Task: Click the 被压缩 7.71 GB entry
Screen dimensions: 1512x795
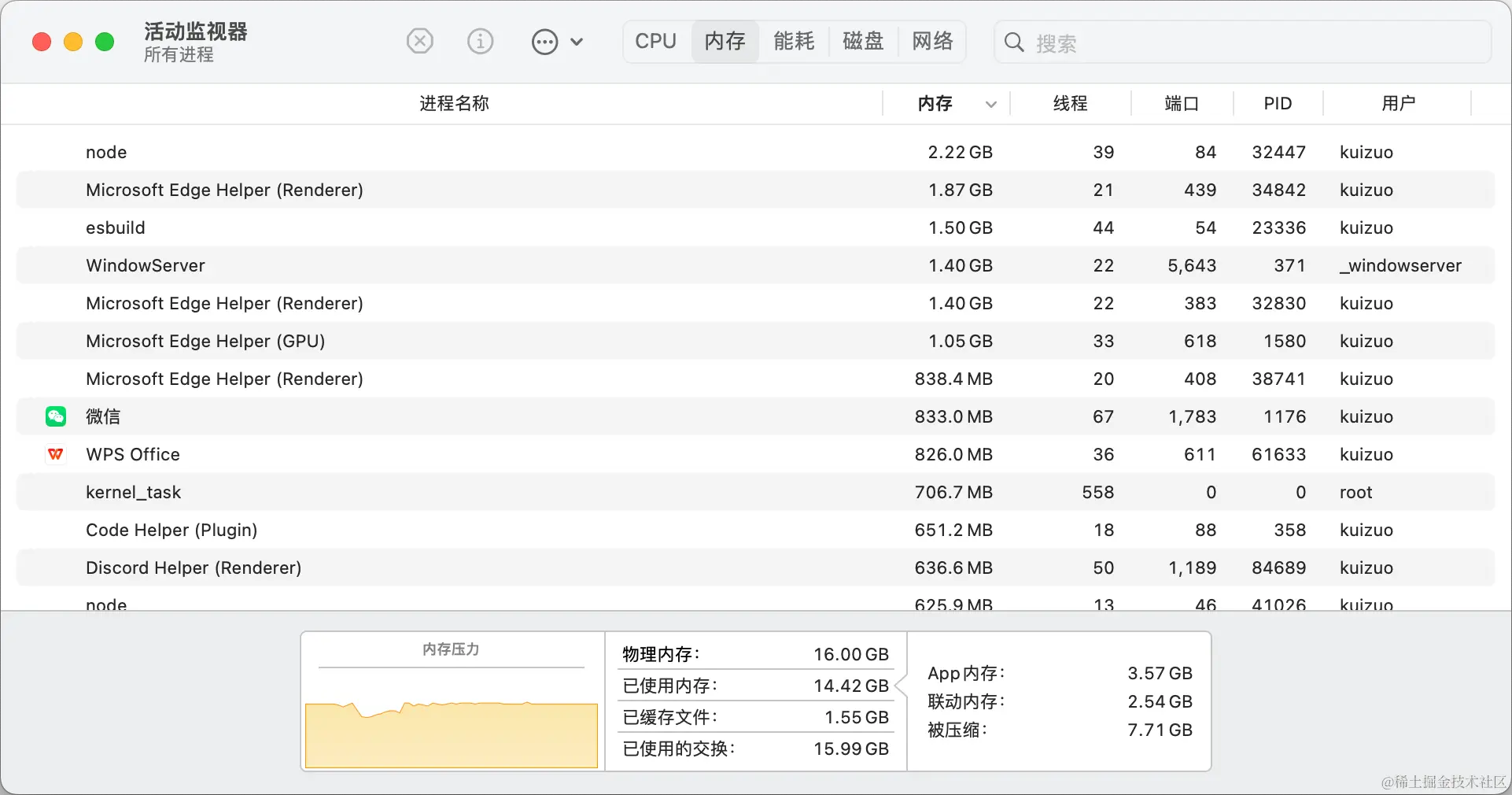Action: [x=1060, y=730]
